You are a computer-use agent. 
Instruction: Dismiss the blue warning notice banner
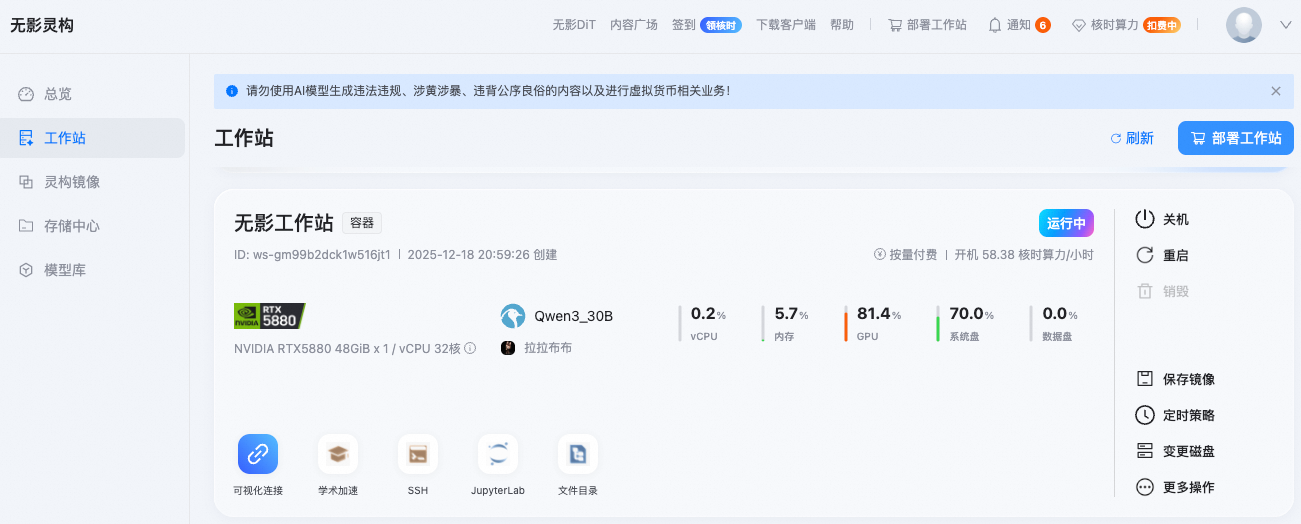[1275, 91]
